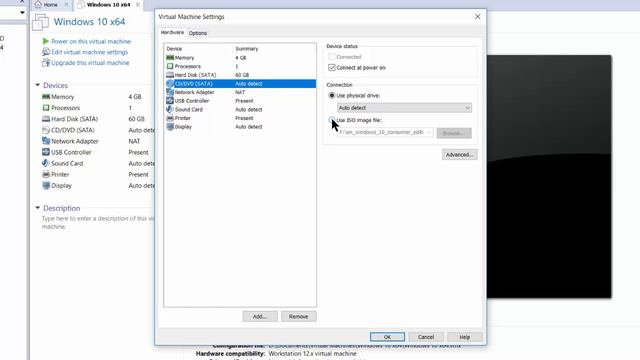Viewport: 640px width, 360px height.
Task: Click the '4 GB' Memory summary in dialog
Action: [x=240, y=58]
